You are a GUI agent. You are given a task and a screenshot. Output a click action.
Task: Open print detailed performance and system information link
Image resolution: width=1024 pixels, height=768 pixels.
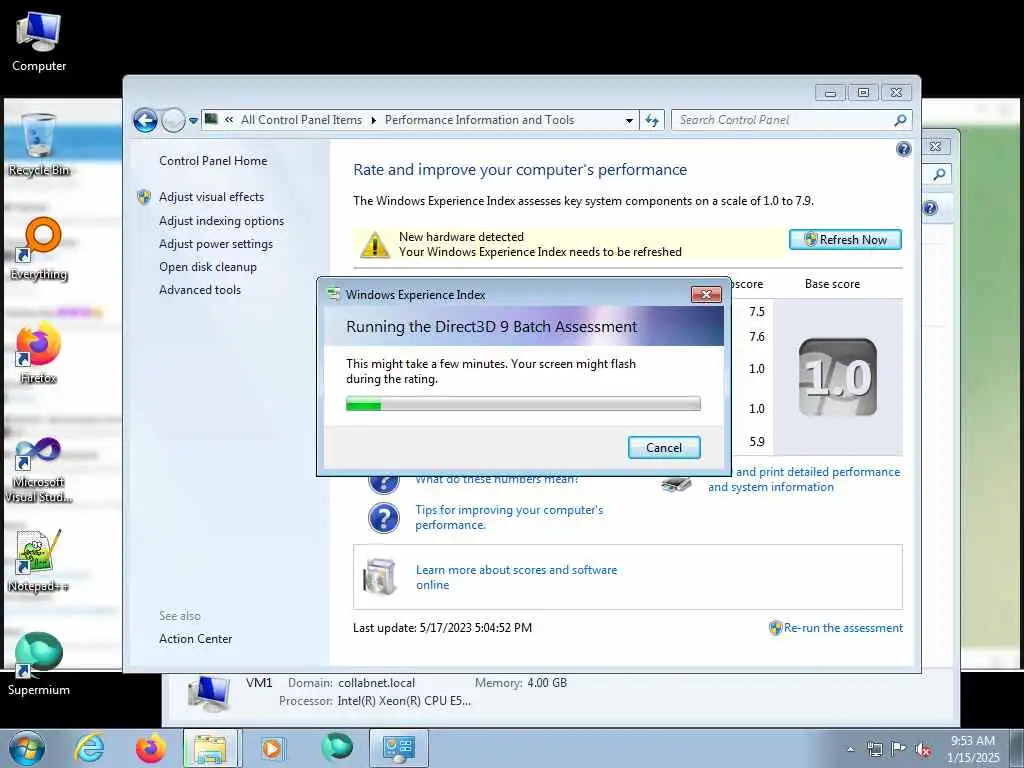[804, 479]
